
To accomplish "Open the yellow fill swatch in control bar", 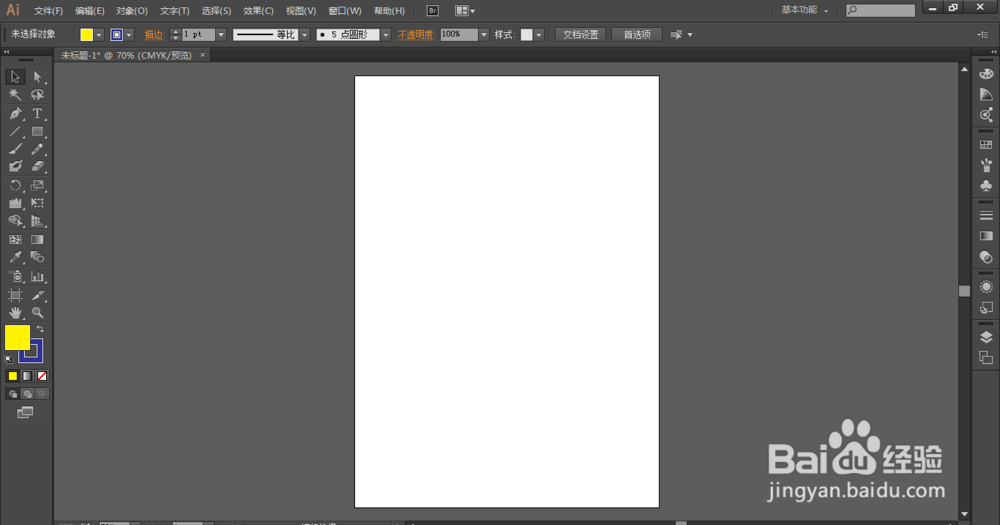I will click(x=87, y=35).
